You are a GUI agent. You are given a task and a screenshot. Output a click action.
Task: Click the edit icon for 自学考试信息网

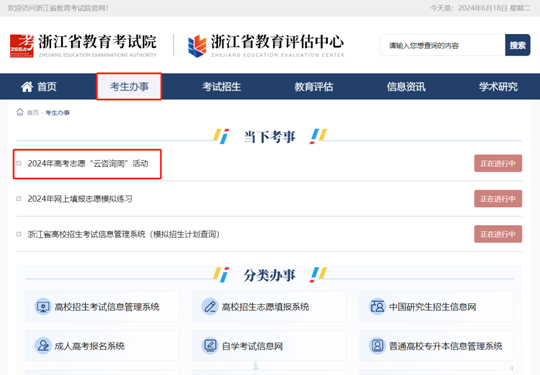210,345
